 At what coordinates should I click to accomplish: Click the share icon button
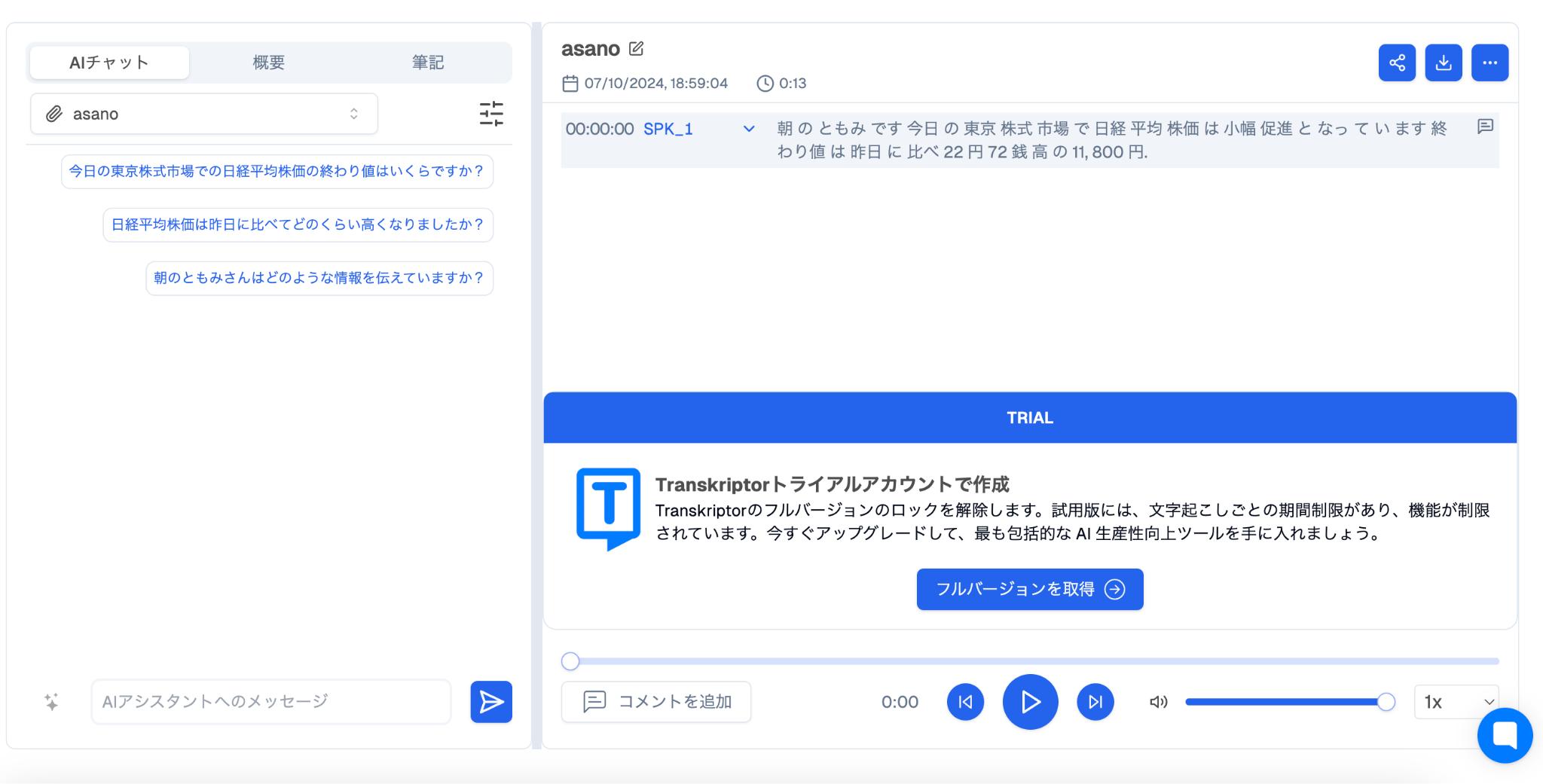(1397, 63)
